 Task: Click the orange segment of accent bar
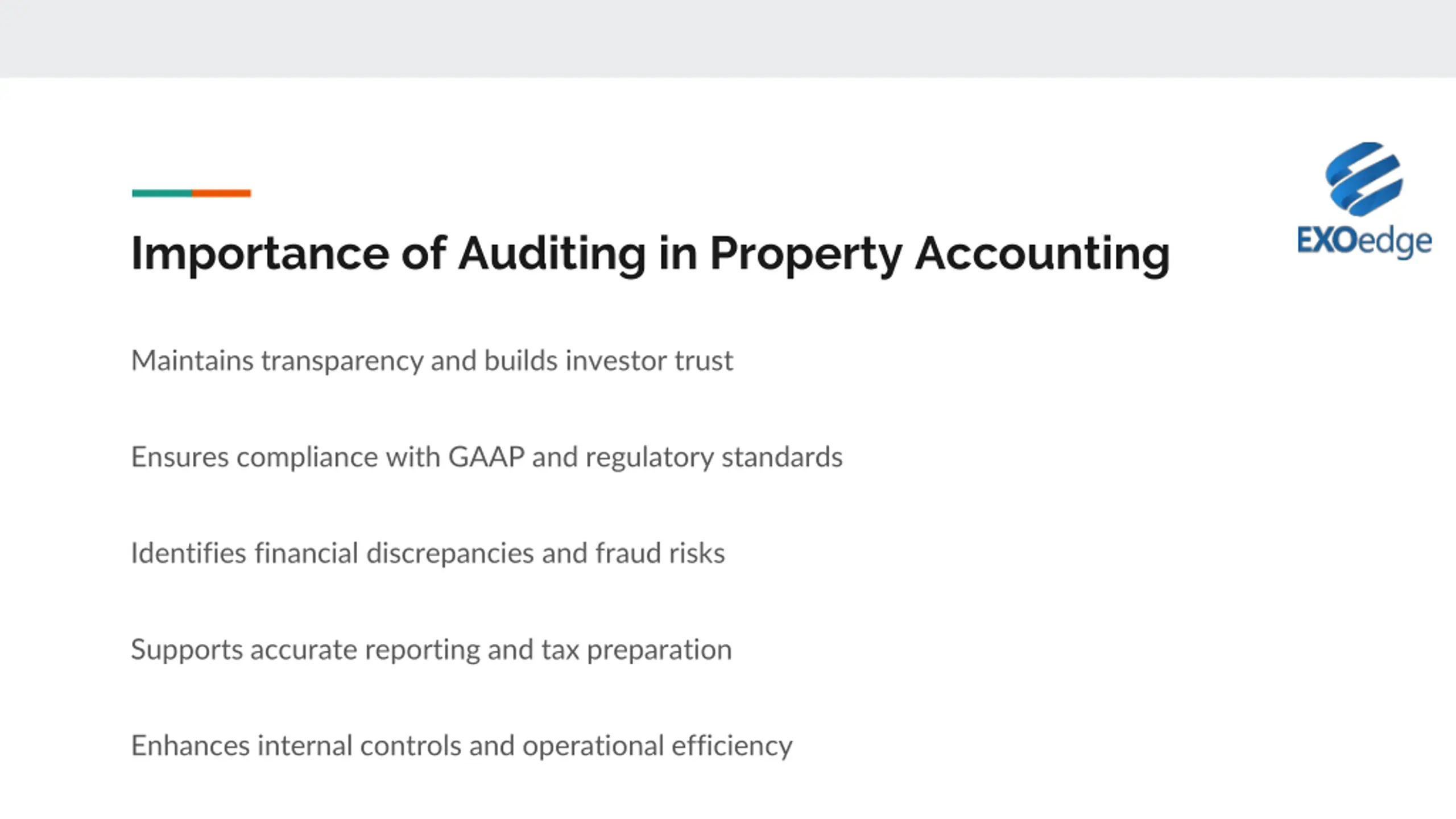click(221, 193)
